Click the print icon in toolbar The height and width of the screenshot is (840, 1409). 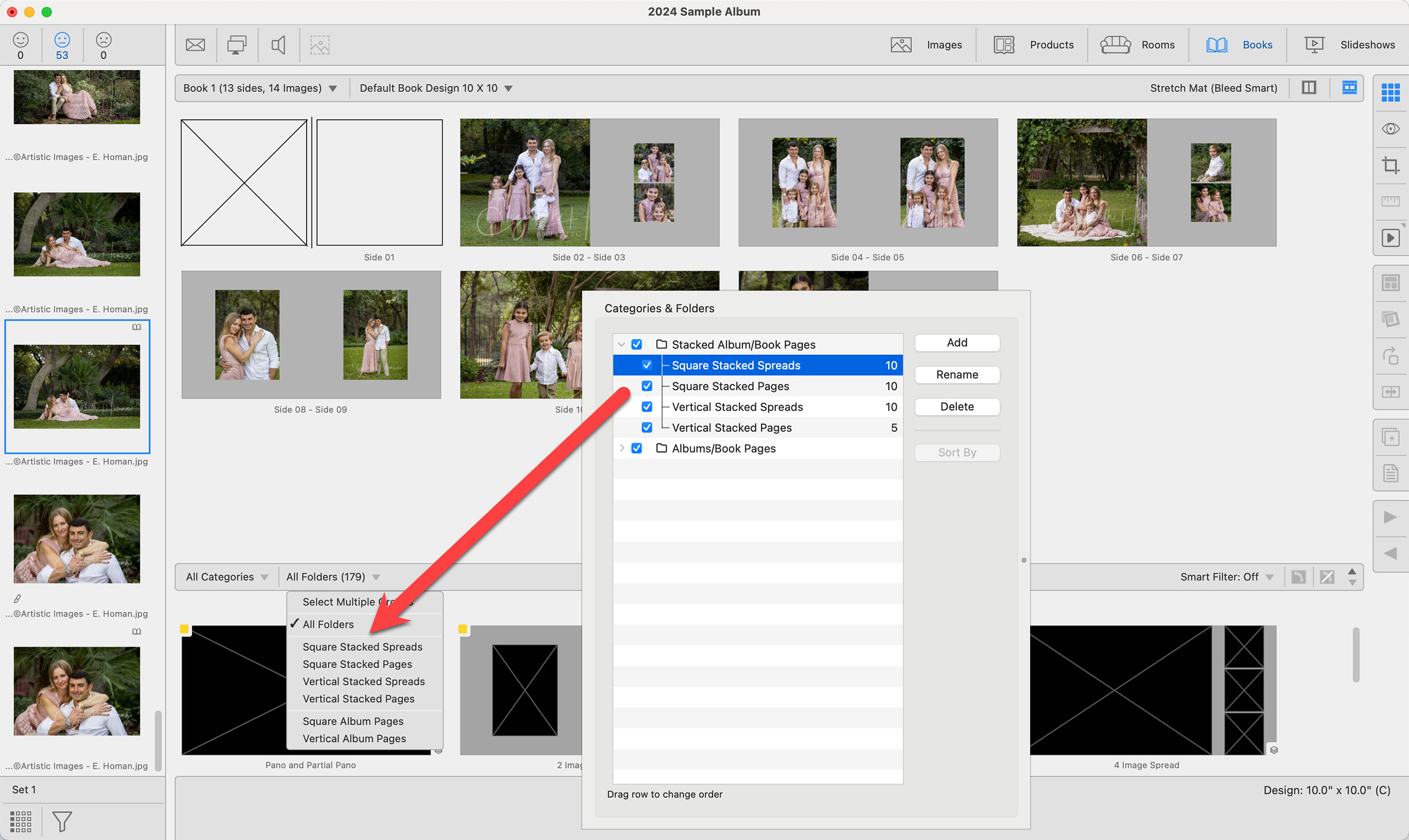coord(236,45)
